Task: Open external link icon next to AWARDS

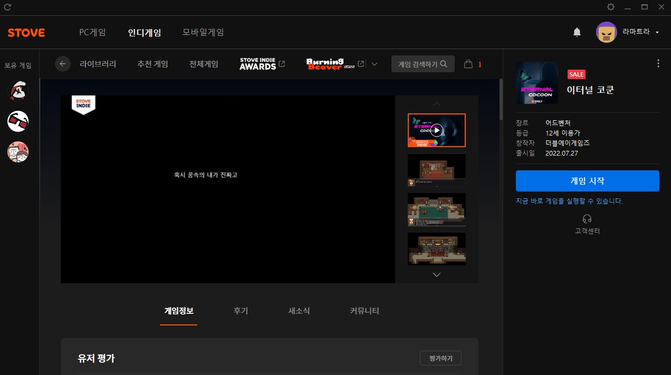Action: click(x=282, y=64)
